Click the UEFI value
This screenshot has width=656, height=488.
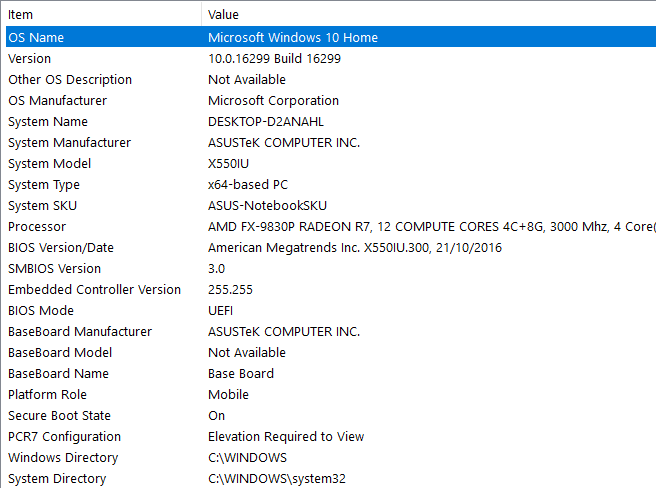[x=220, y=311]
